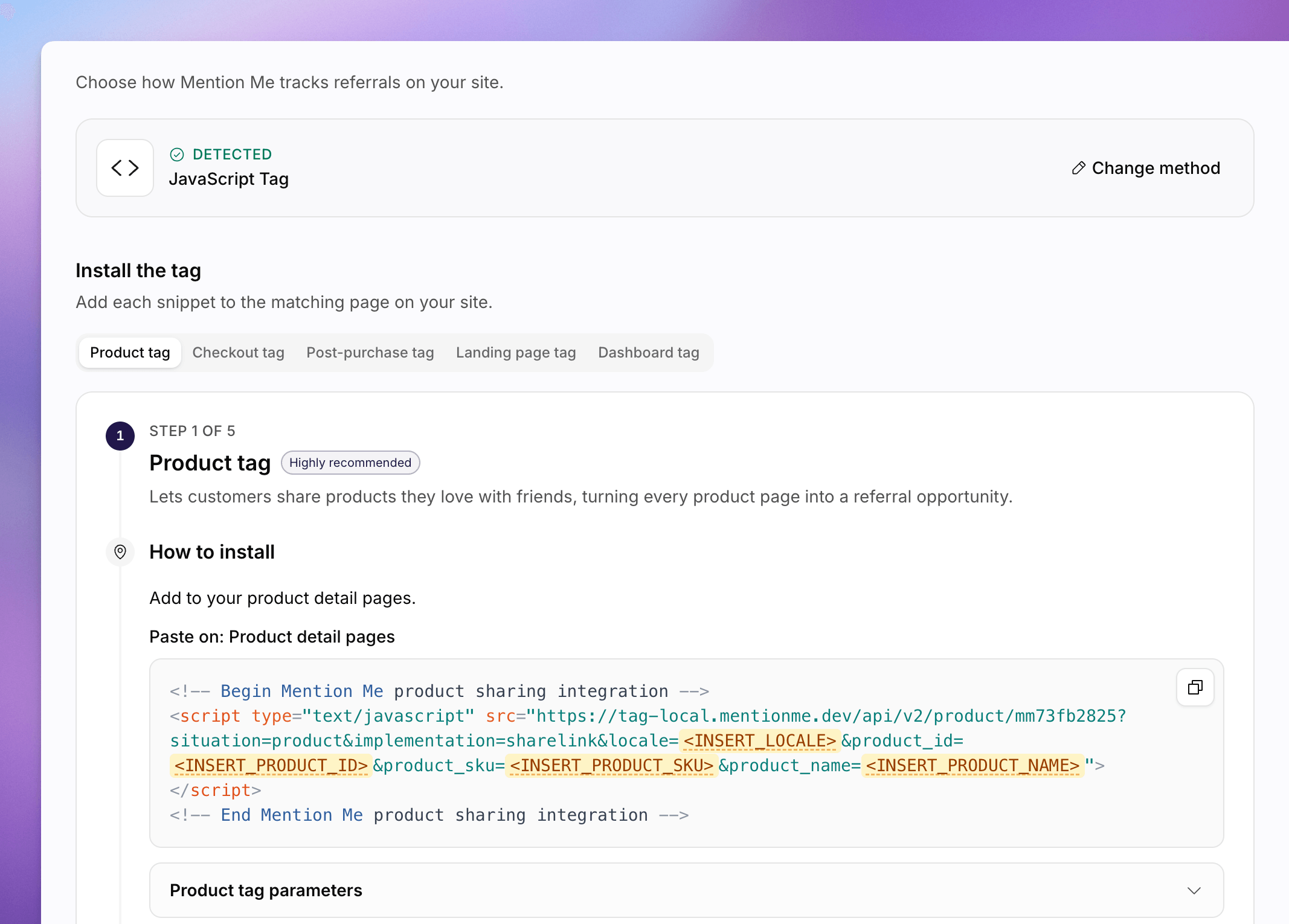
Task: Select the Product tag tab
Action: tap(130, 353)
